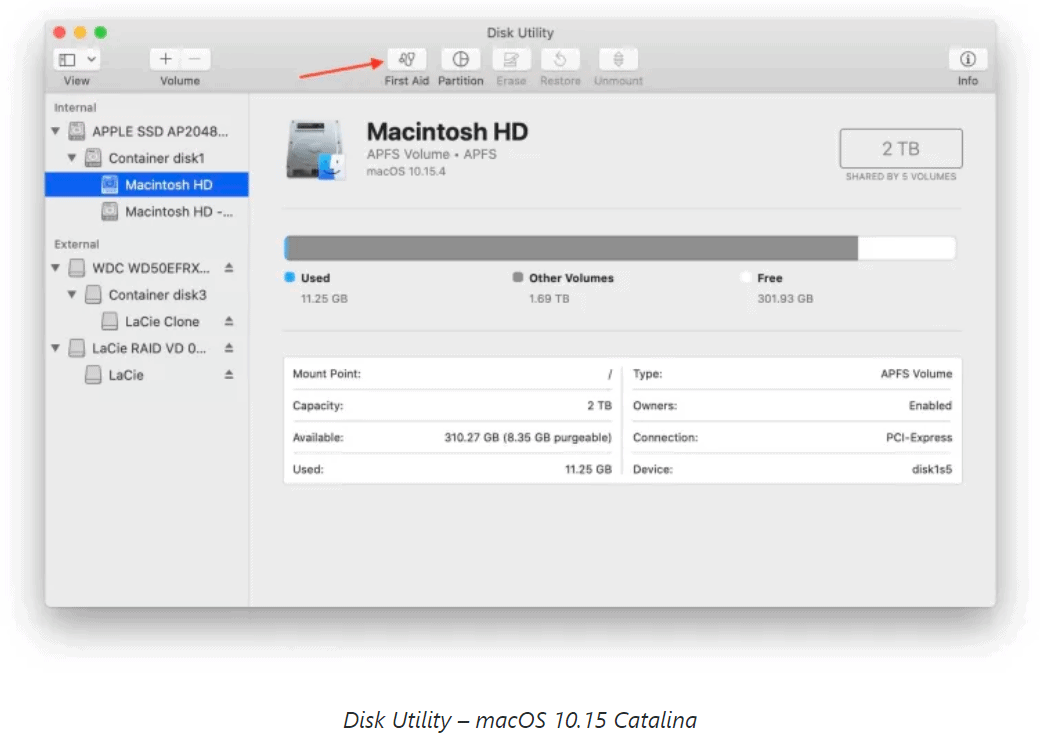Collapse the APPLE SSD AP2048 disk tree
The image size is (1040, 741).
pyautogui.click(x=56, y=131)
